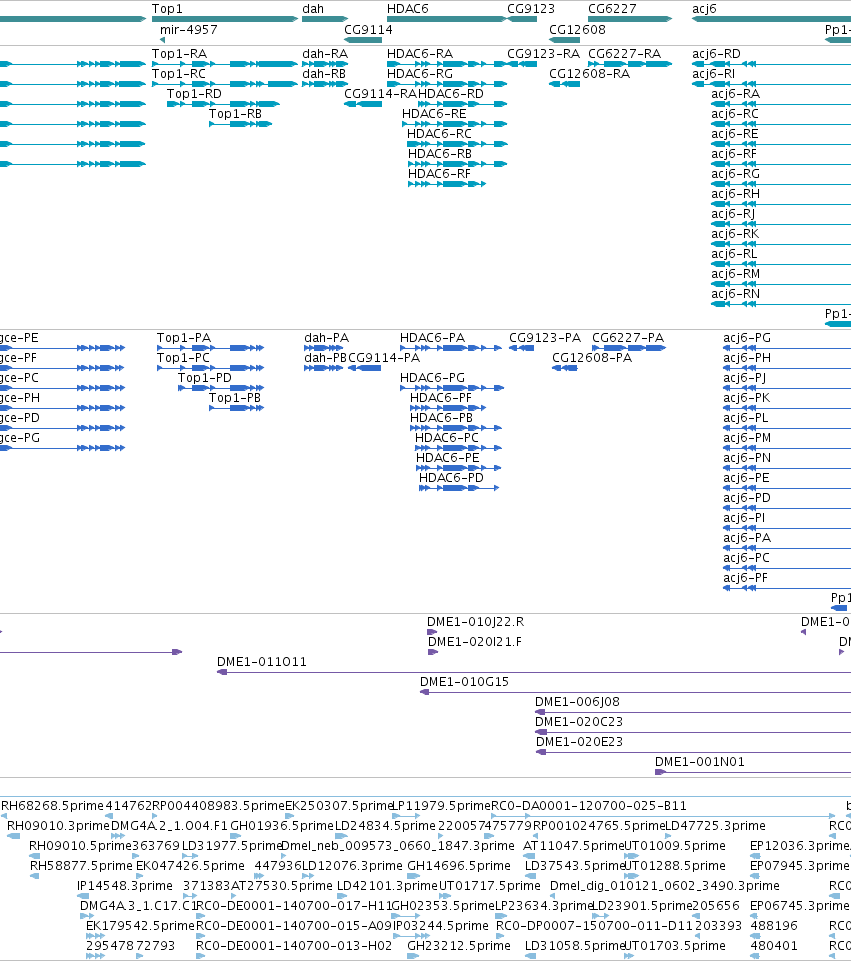
Task: Select the Top1 gene span bar
Action: [225, 19]
